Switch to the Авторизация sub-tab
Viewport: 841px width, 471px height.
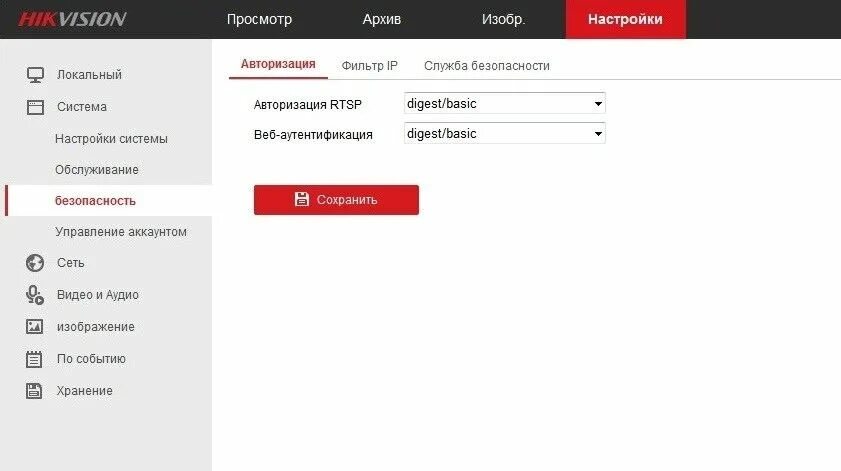coord(278,64)
